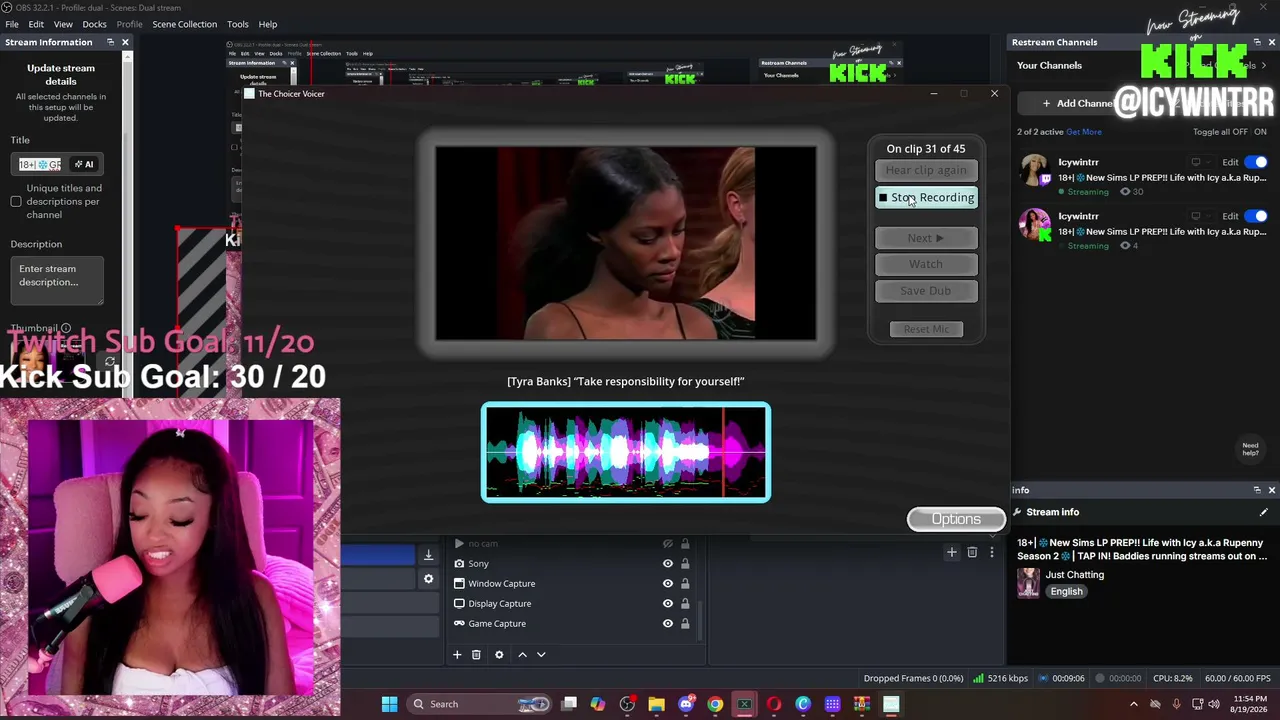Screen dimensions: 1280x720
Task: Toggle all channels ON
Action: point(1259,132)
